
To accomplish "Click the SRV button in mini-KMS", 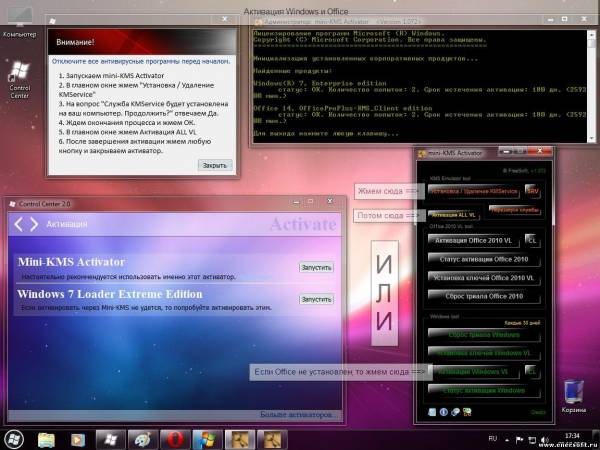I will (x=533, y=191).
